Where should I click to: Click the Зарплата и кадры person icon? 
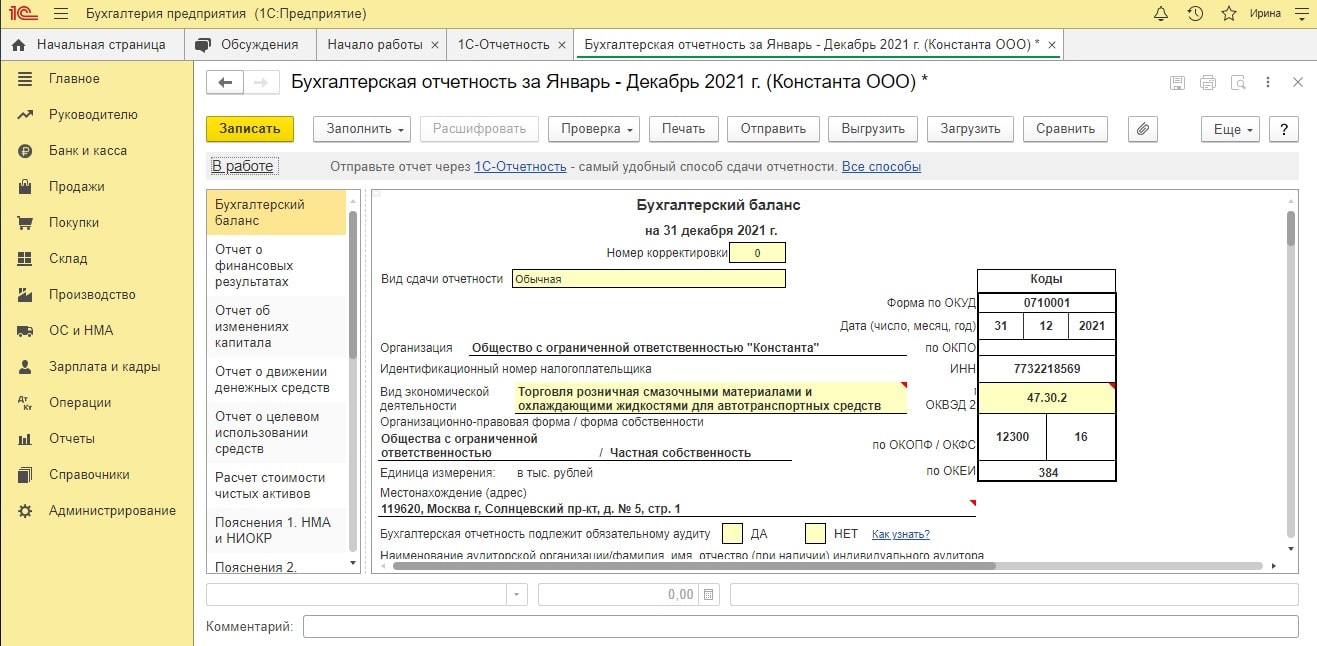pyautogui.click(x=26, y=367)
